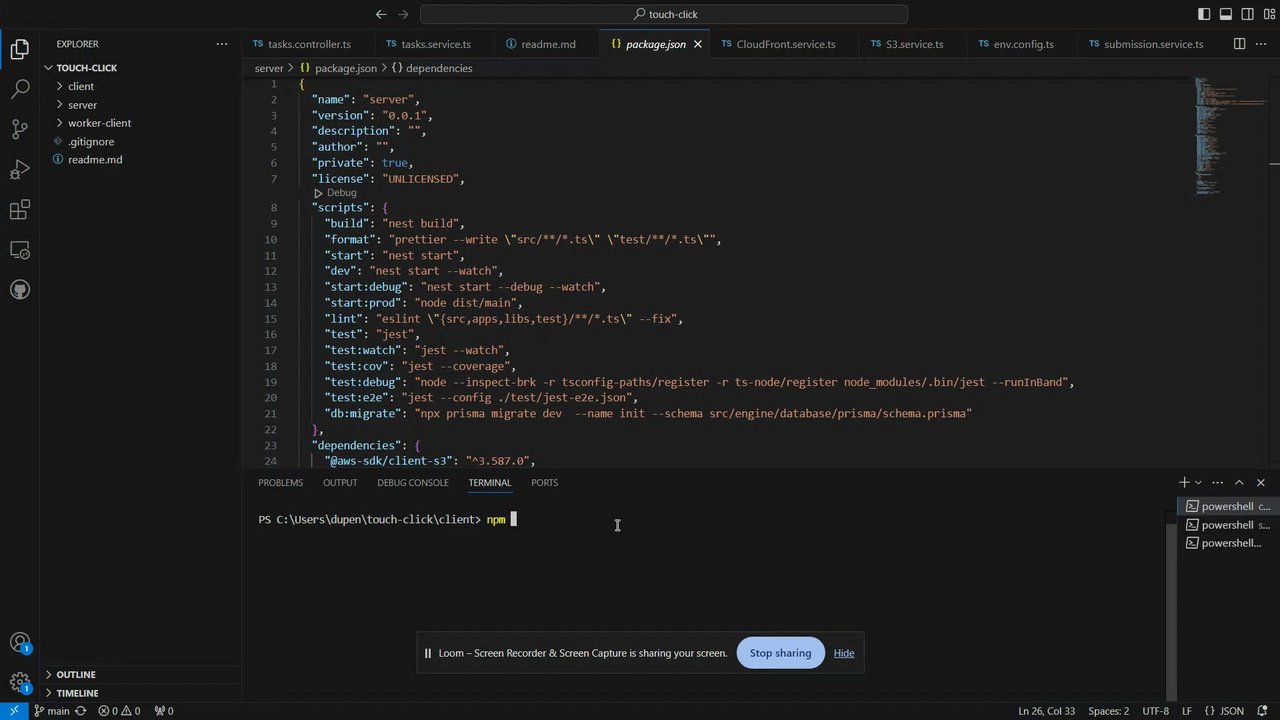The image size is (1280, 720).
Task: Go back using the left arrow
Action: point(381,14)
